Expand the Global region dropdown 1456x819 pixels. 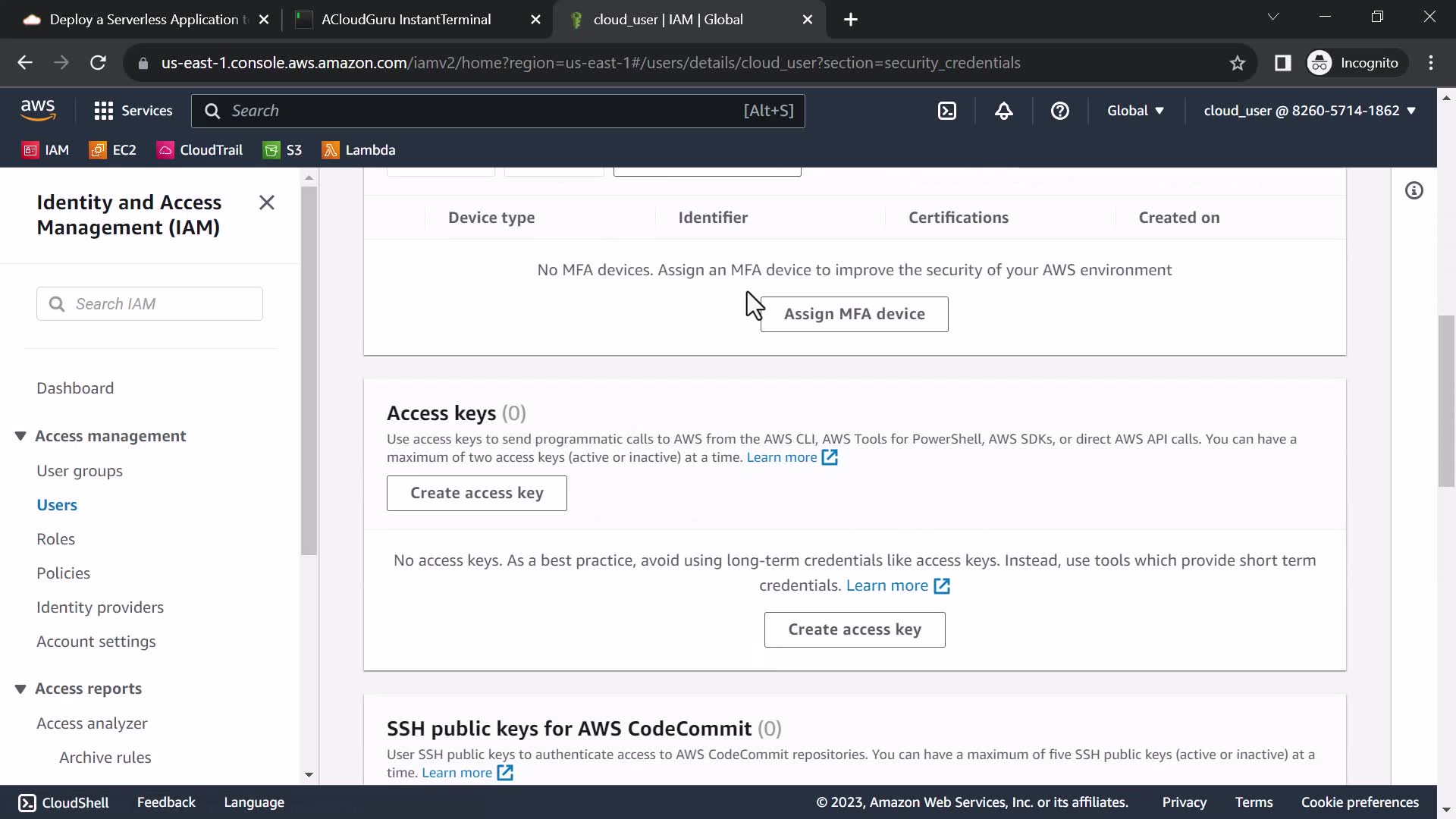pos(1134,111)
